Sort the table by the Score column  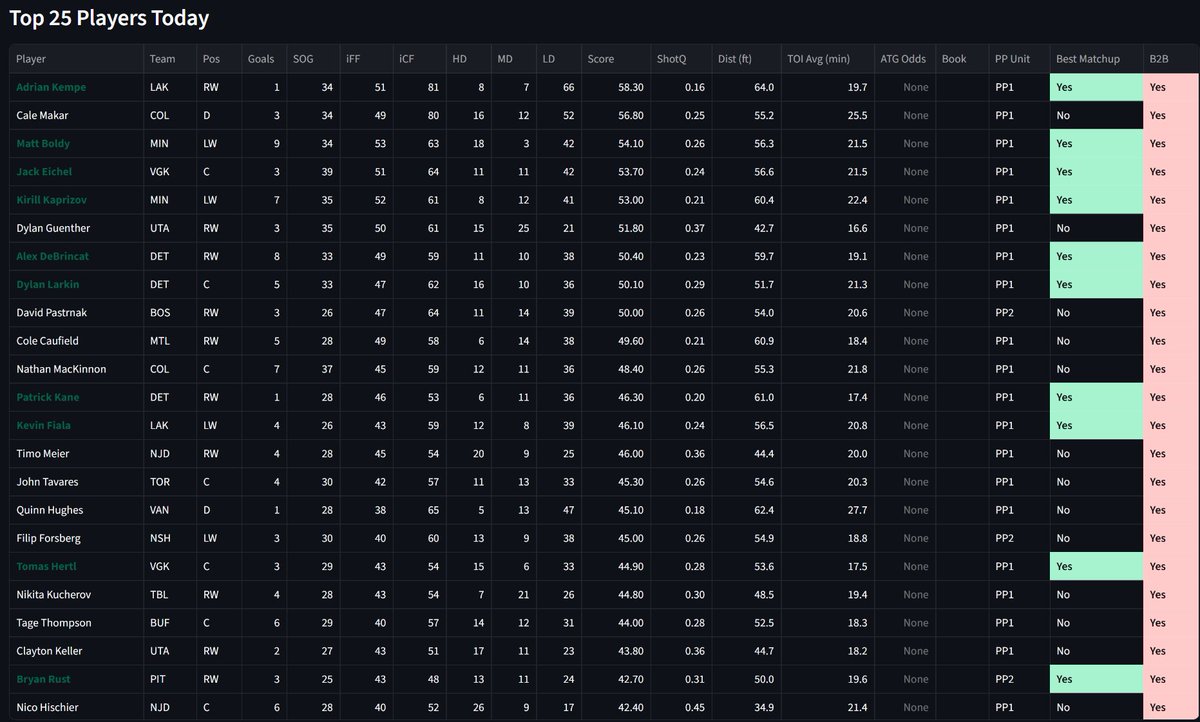pos(601,58)
